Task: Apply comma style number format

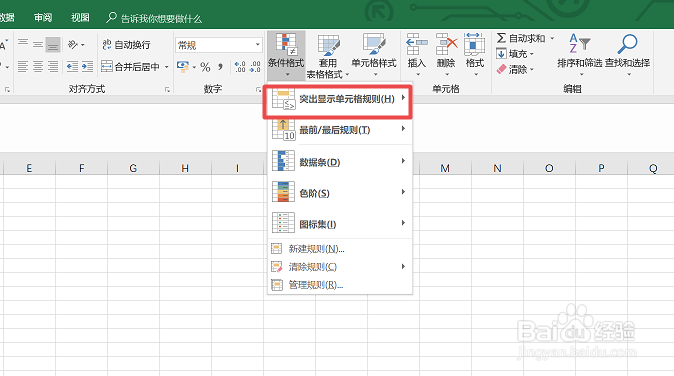Action: [x=221, y=67]
